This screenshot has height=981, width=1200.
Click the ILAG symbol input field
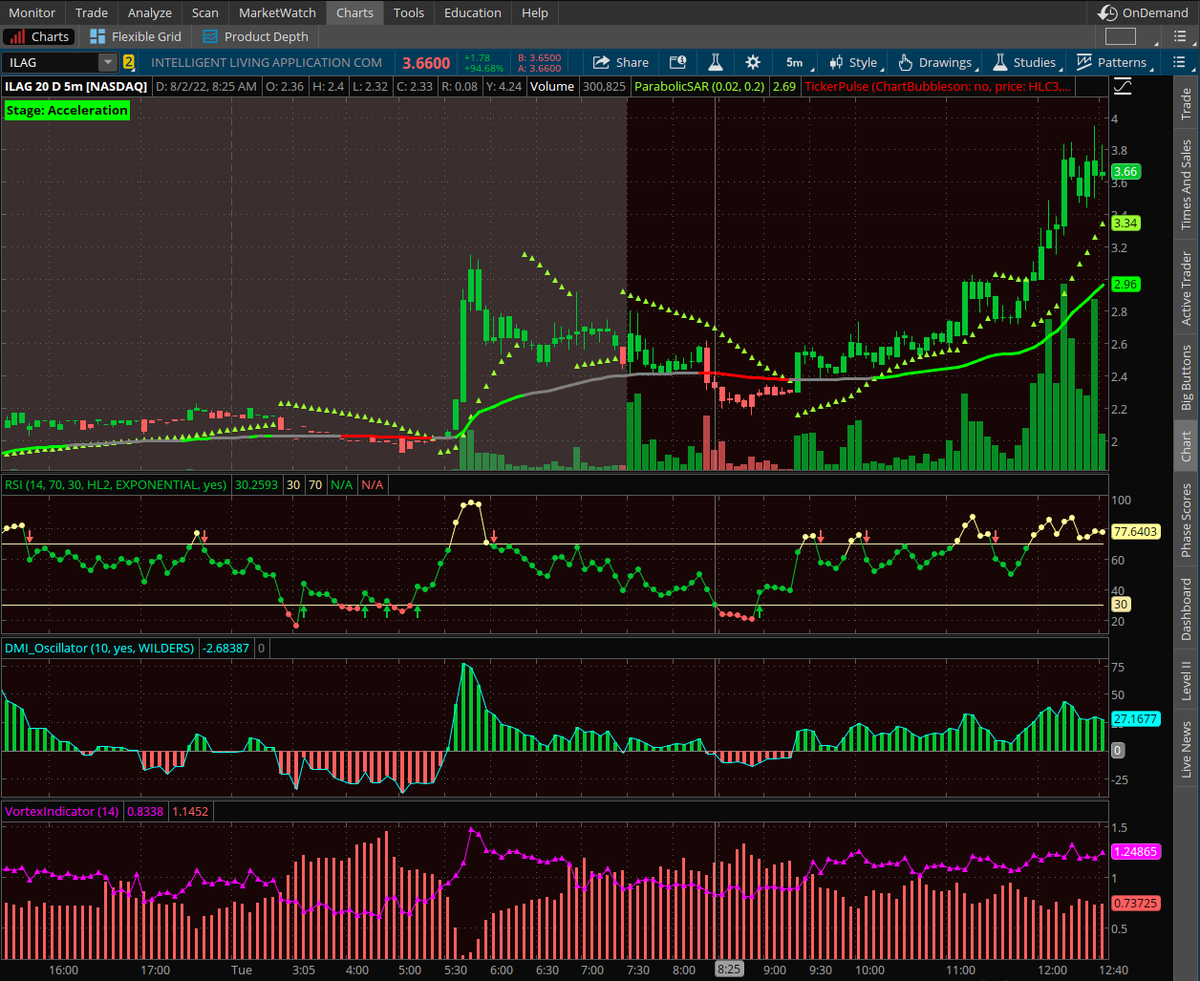pos(50,62)
